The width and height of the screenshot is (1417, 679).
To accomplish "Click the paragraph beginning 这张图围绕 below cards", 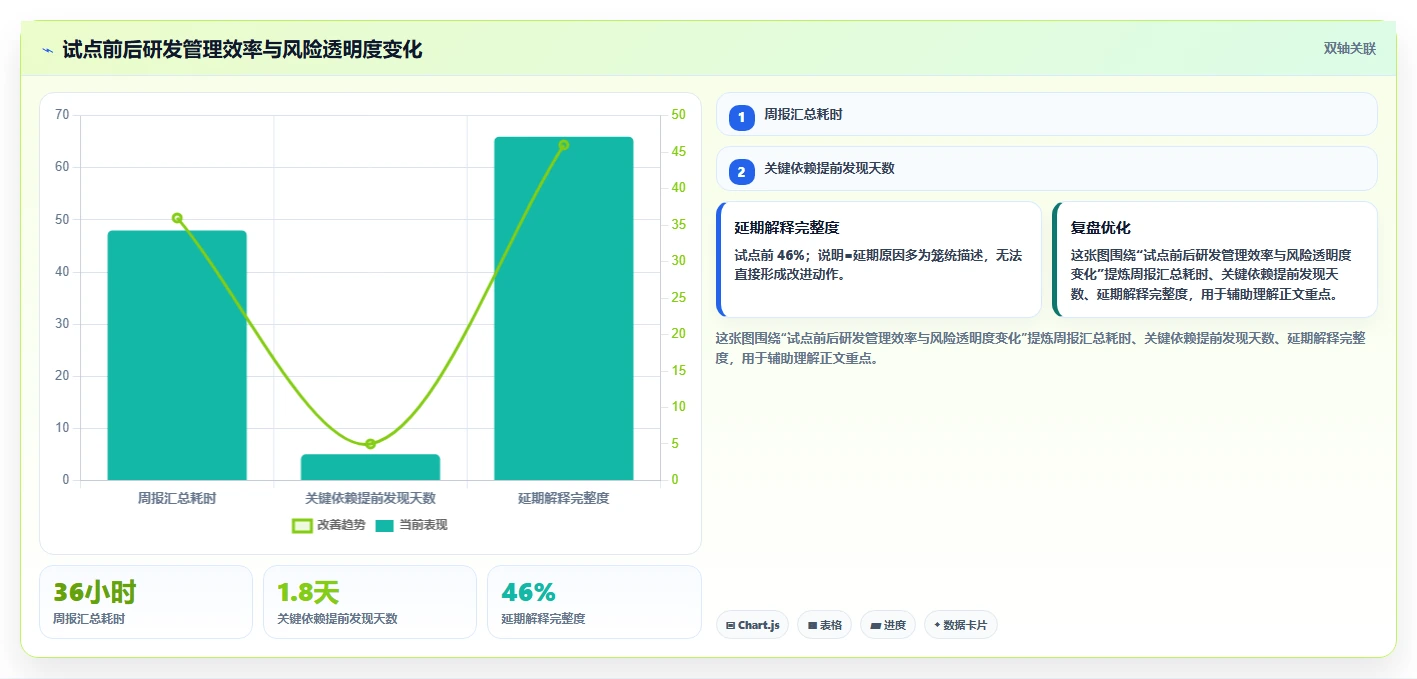I will [x=1041, y=348].
